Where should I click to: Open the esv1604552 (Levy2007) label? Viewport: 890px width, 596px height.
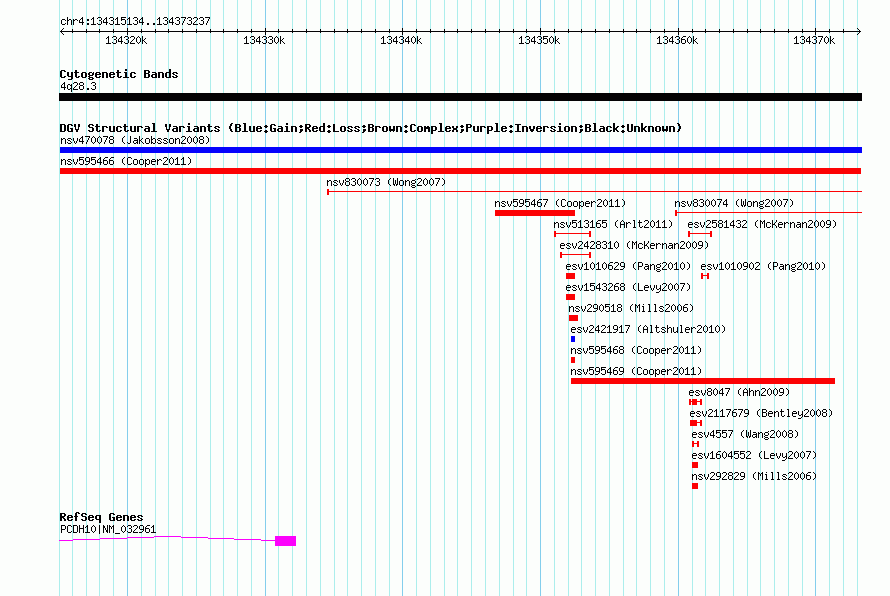pos(754,455)
